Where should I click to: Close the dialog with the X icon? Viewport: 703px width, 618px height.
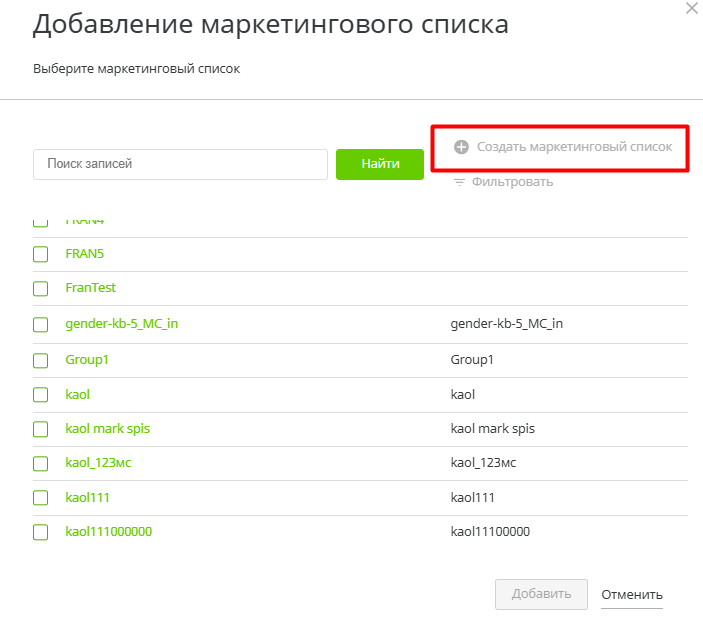pos(692,8)
